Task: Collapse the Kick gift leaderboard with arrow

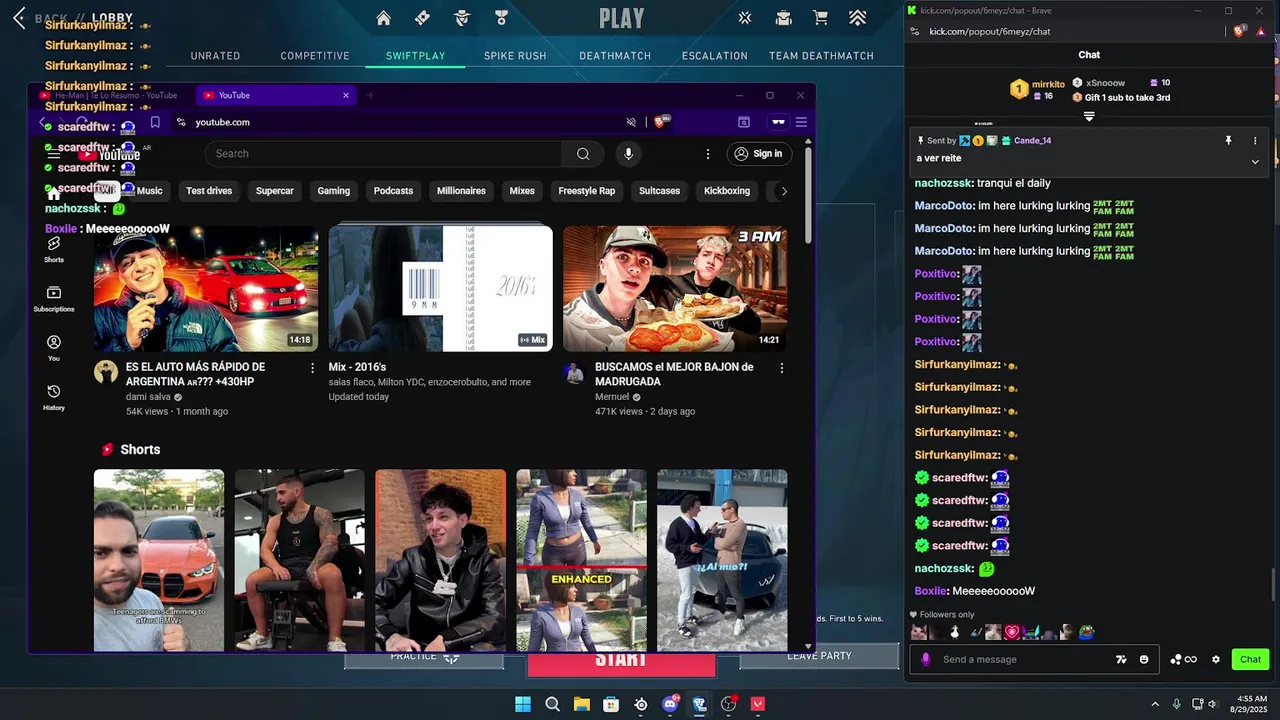Action: click(1089, 117)
